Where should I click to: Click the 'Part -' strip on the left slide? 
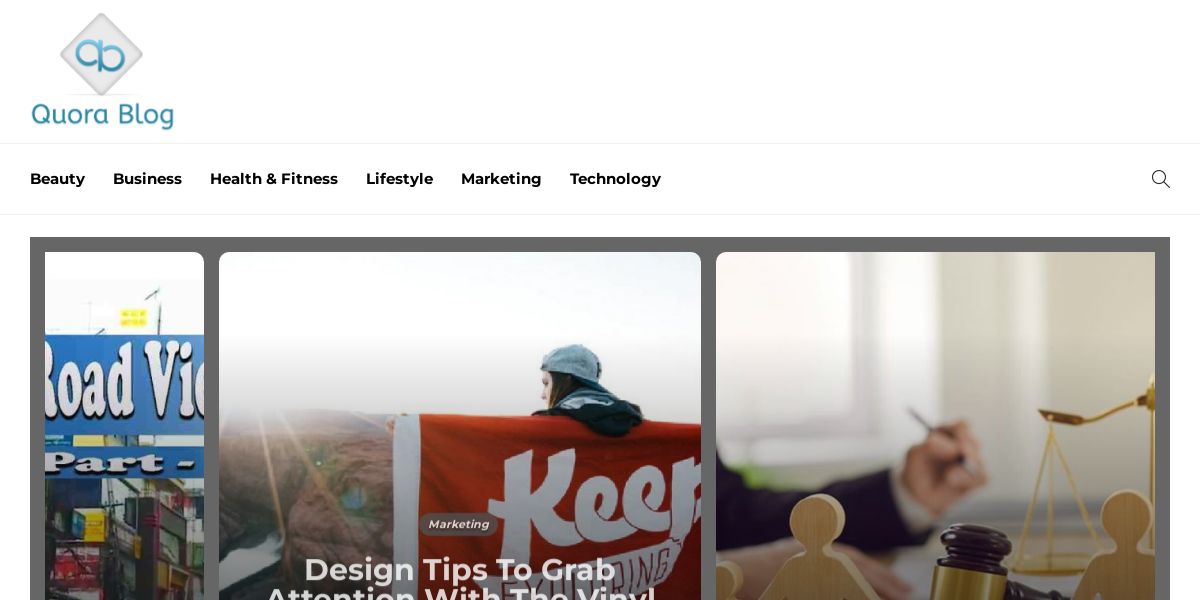tap(124, 462)
